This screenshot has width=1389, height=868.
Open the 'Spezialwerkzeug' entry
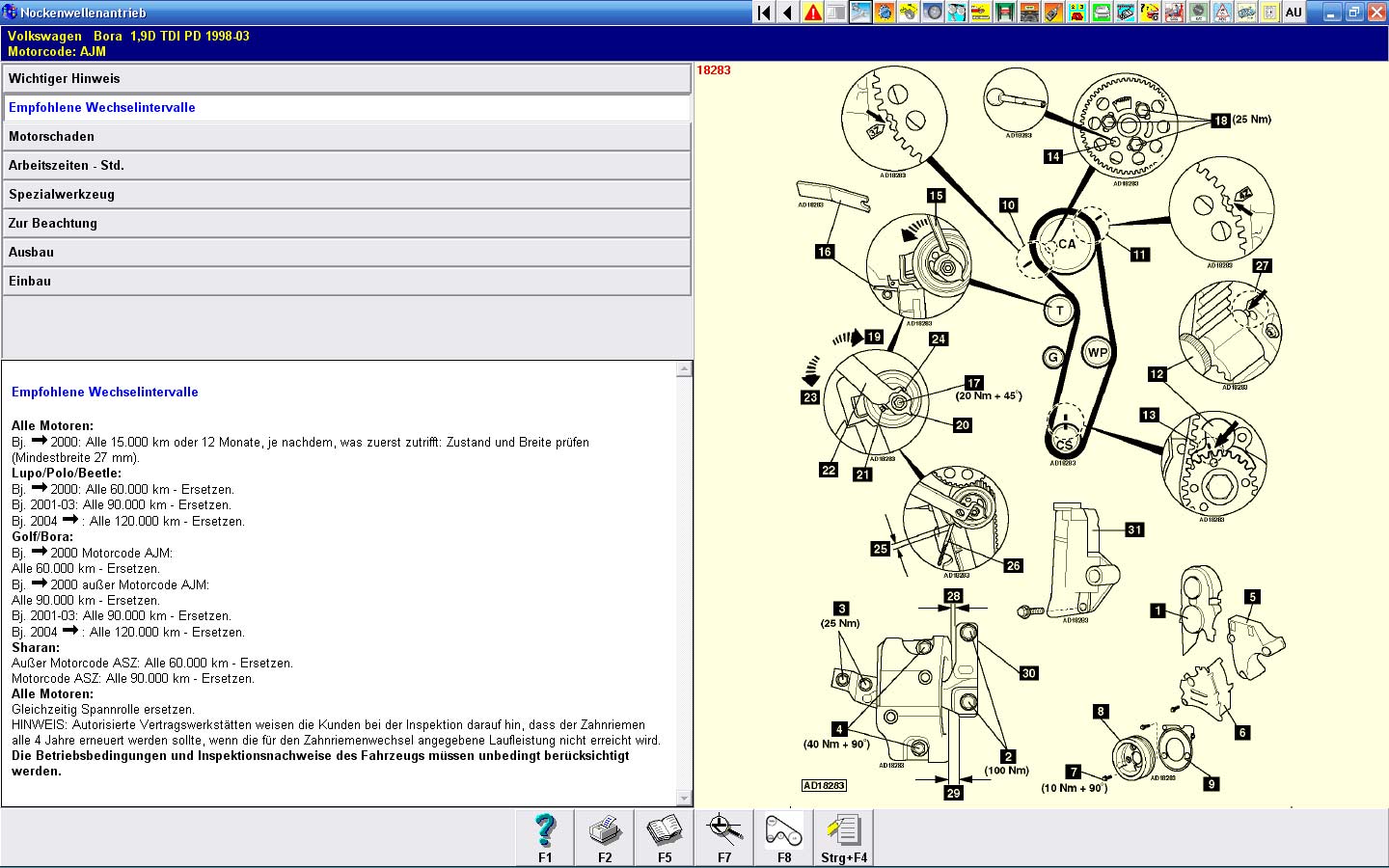346,195
